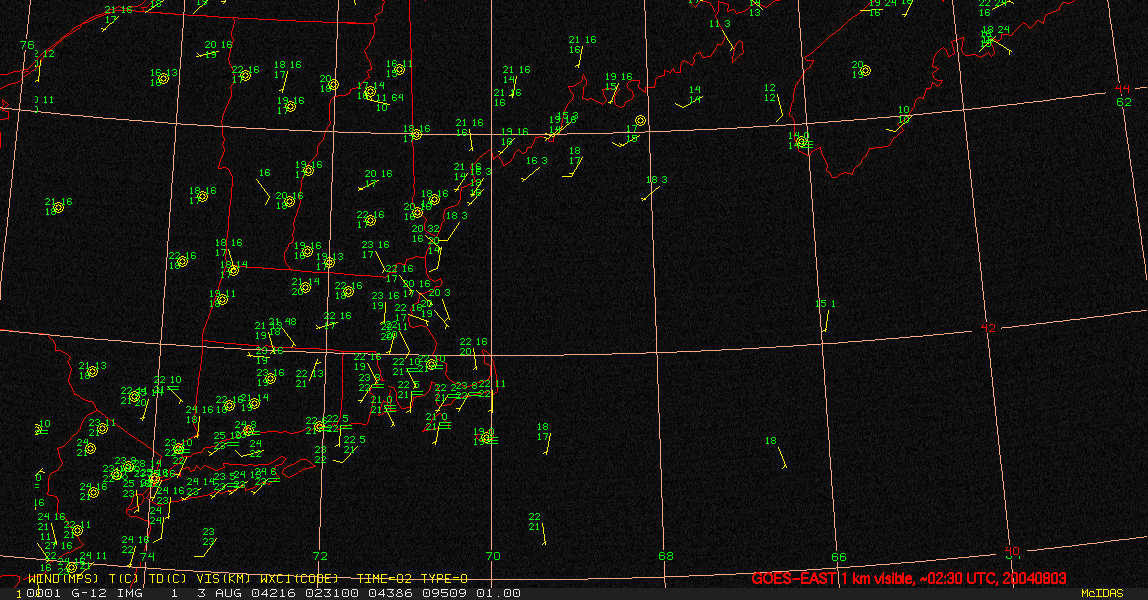Image resolution: width=1148 pixels, height=600 pixels.
Task: Click G-12 in the status line
Action: [x=89, y=593]
